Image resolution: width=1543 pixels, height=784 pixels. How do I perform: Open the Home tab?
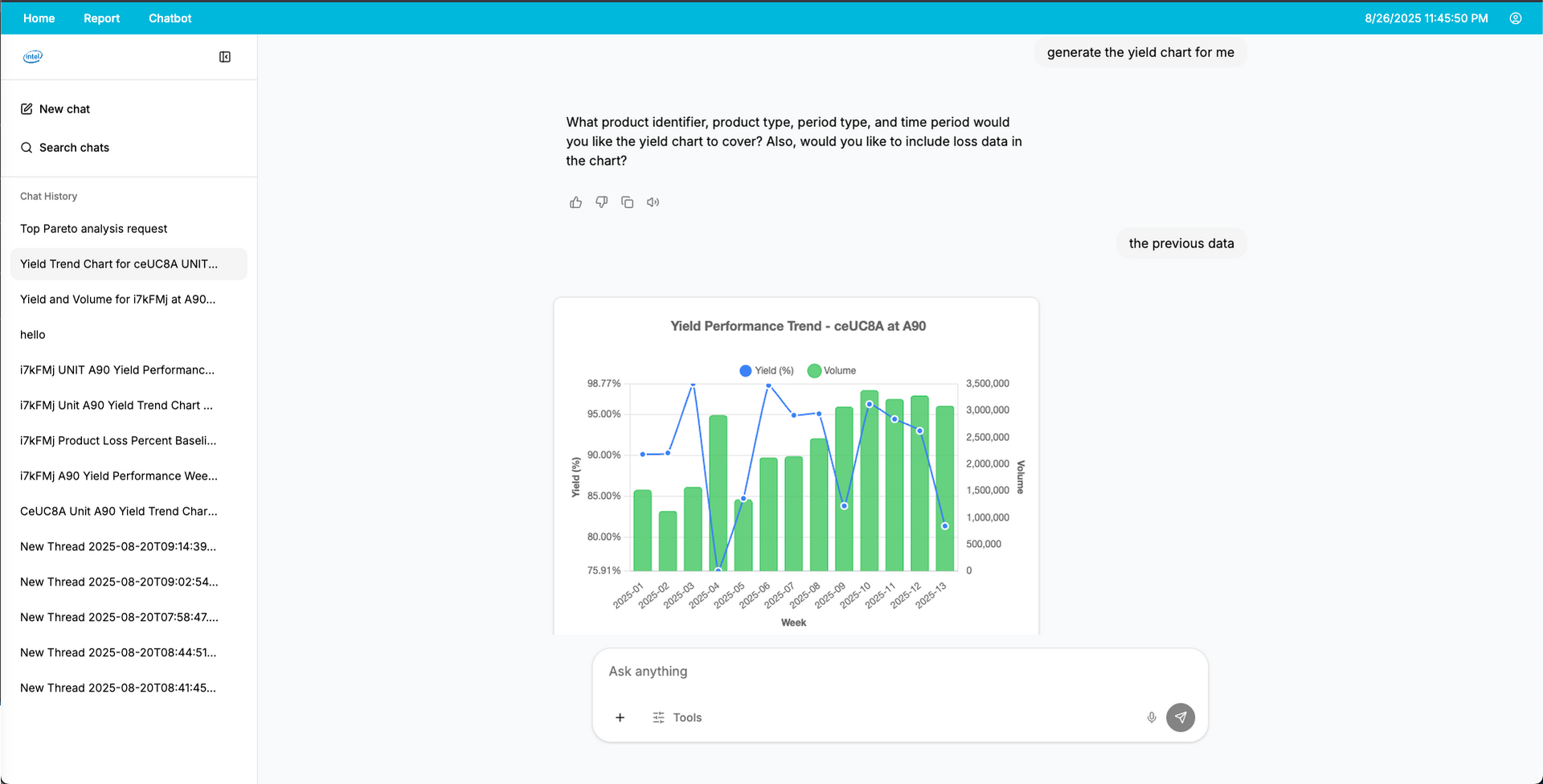(x=39, y=18)
